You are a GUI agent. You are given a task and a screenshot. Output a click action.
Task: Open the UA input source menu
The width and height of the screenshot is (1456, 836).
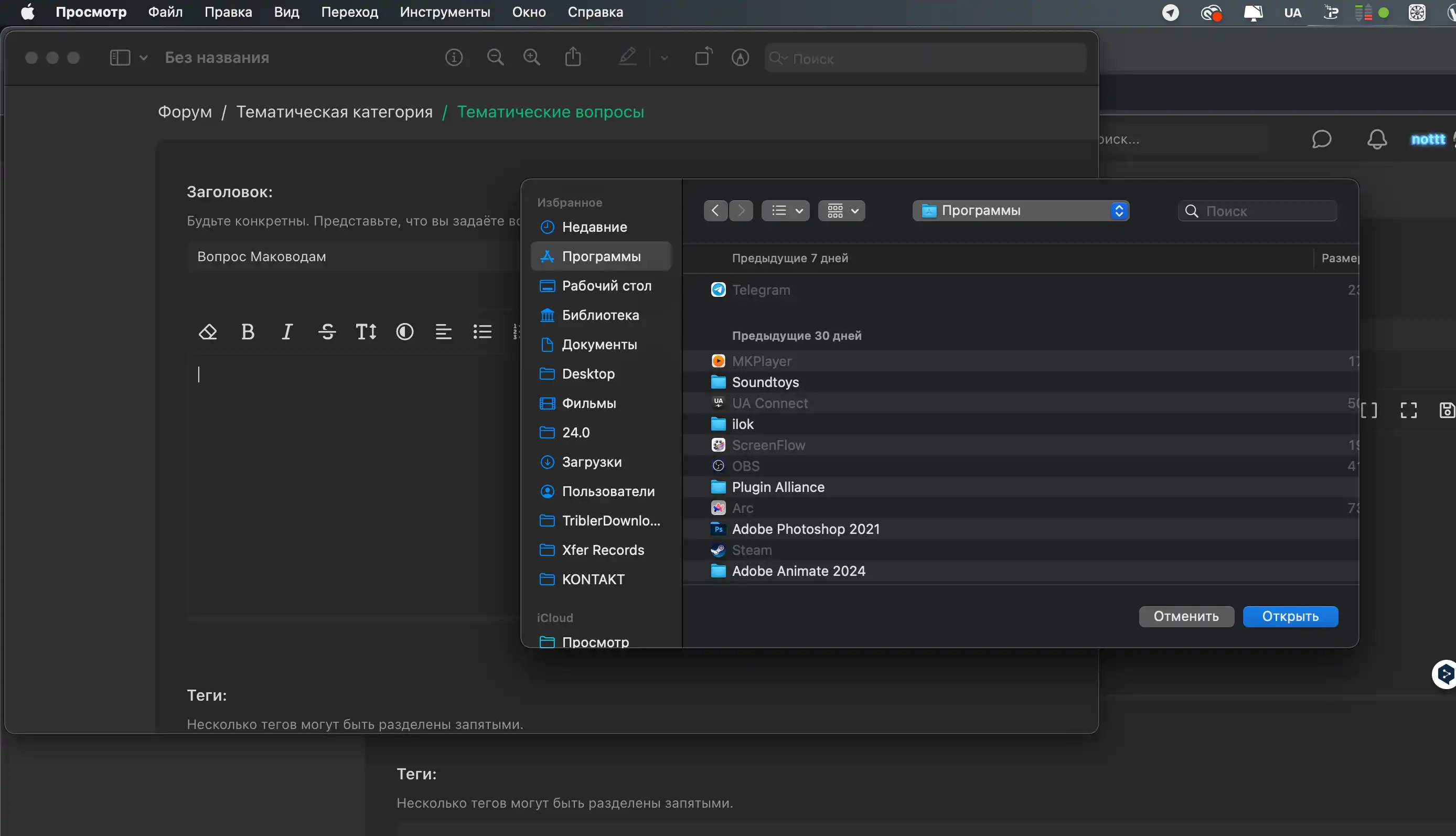pos(1292,13)
